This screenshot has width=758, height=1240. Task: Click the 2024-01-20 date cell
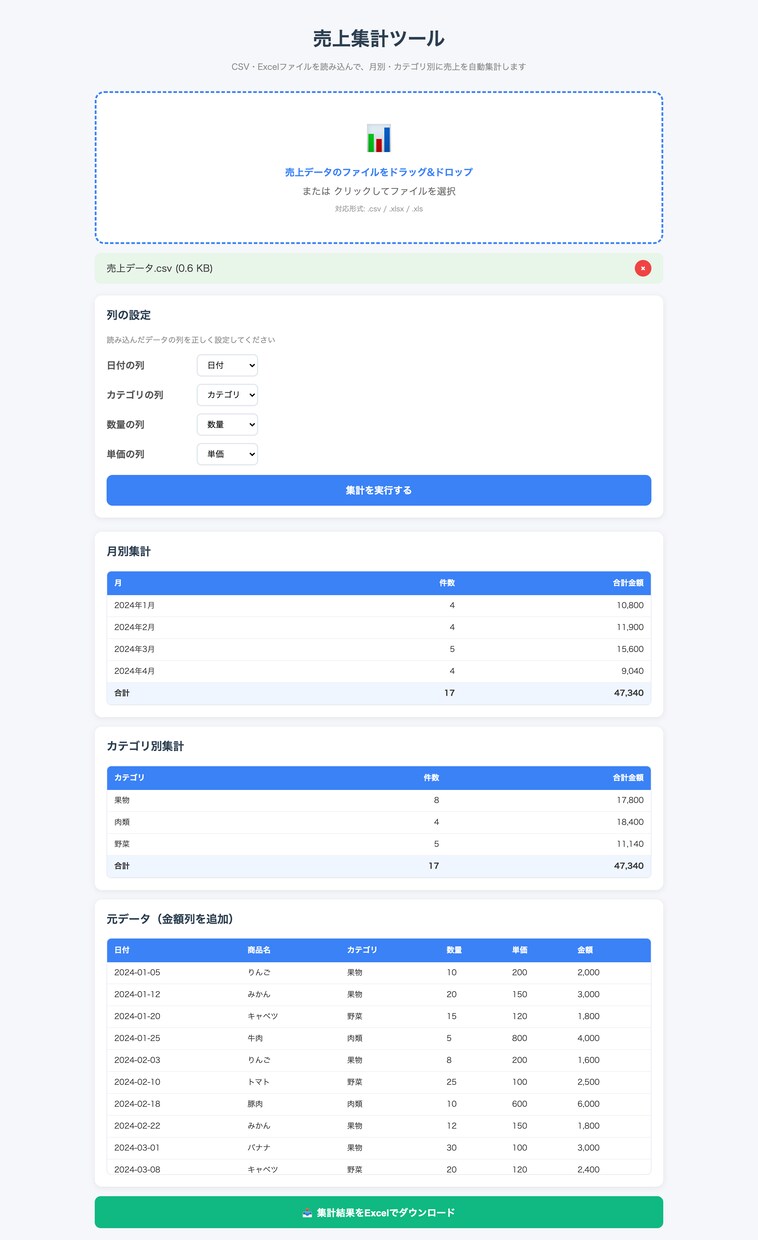137,1016
